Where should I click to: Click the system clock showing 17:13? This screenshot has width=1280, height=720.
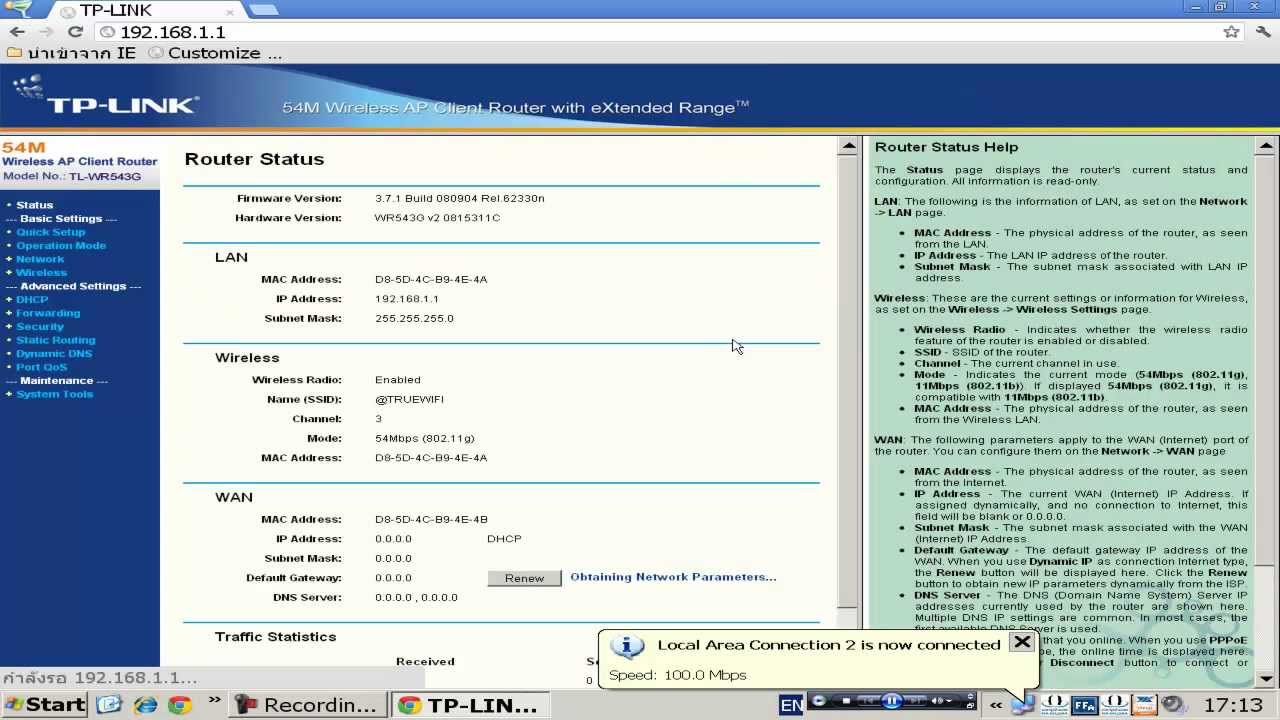tap(1234, 705)
